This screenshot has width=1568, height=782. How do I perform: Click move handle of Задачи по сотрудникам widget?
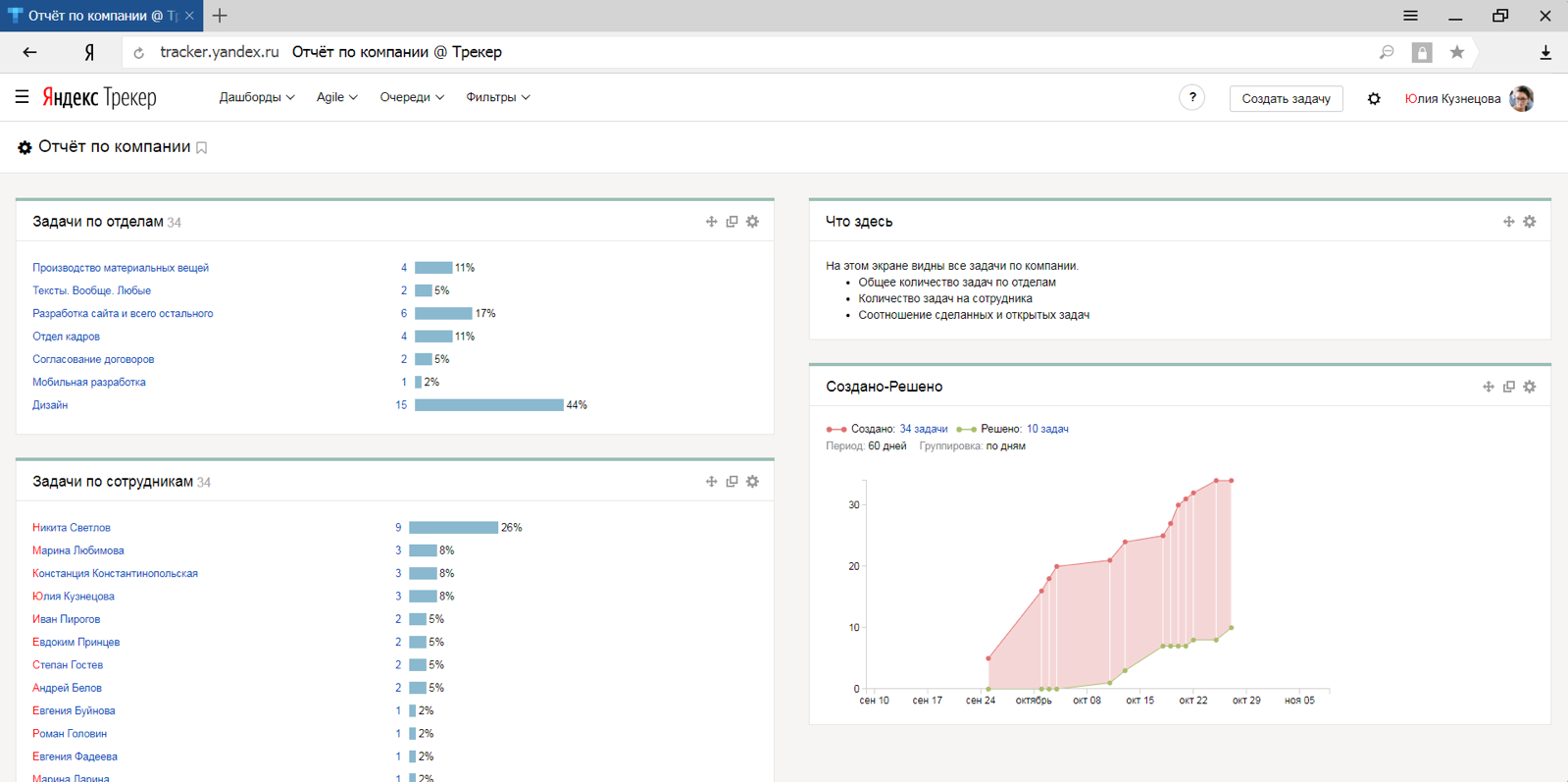click(x=711, y=482)
